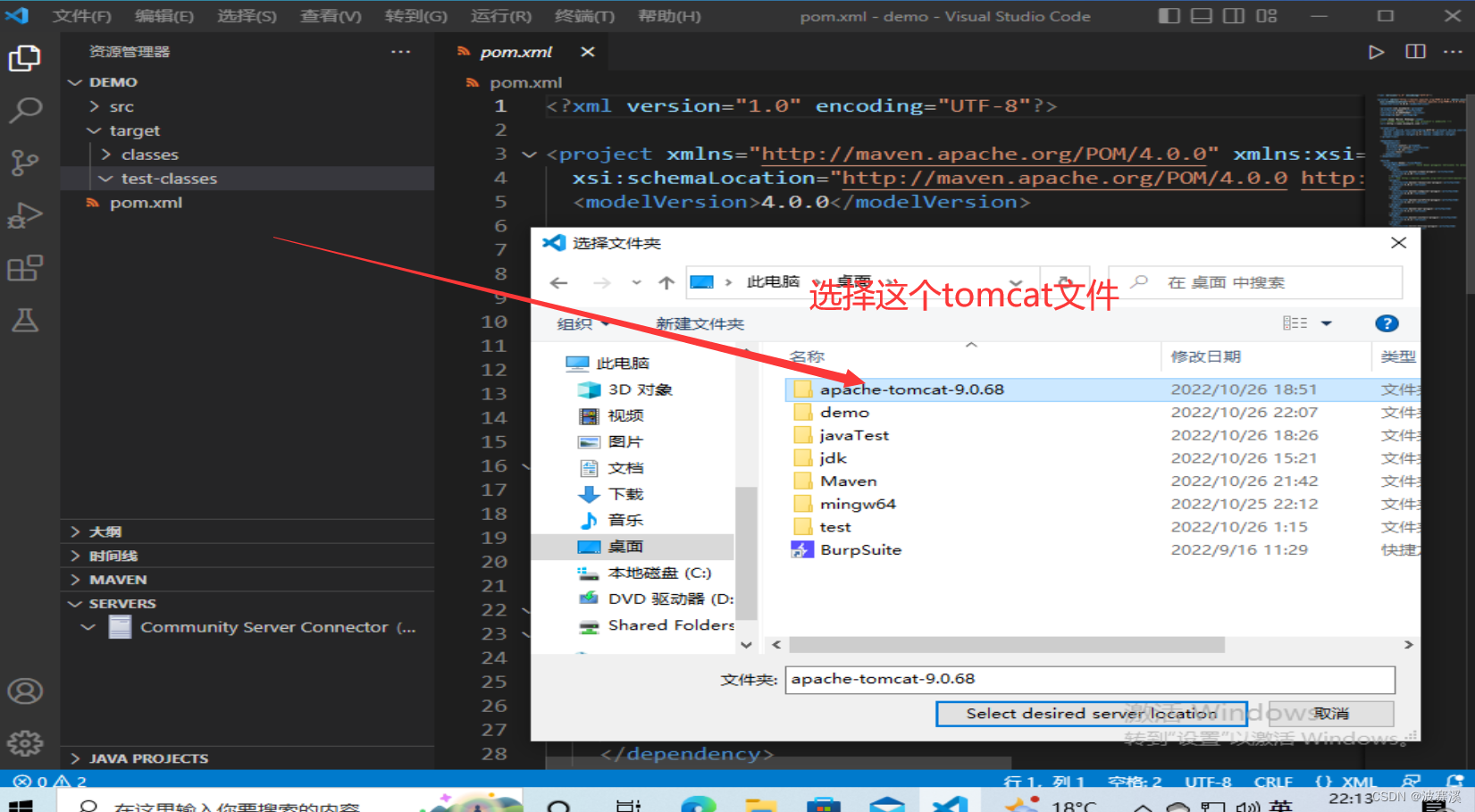Select the mingw64 folder
1475x812 pixels.
coord(858,504)
